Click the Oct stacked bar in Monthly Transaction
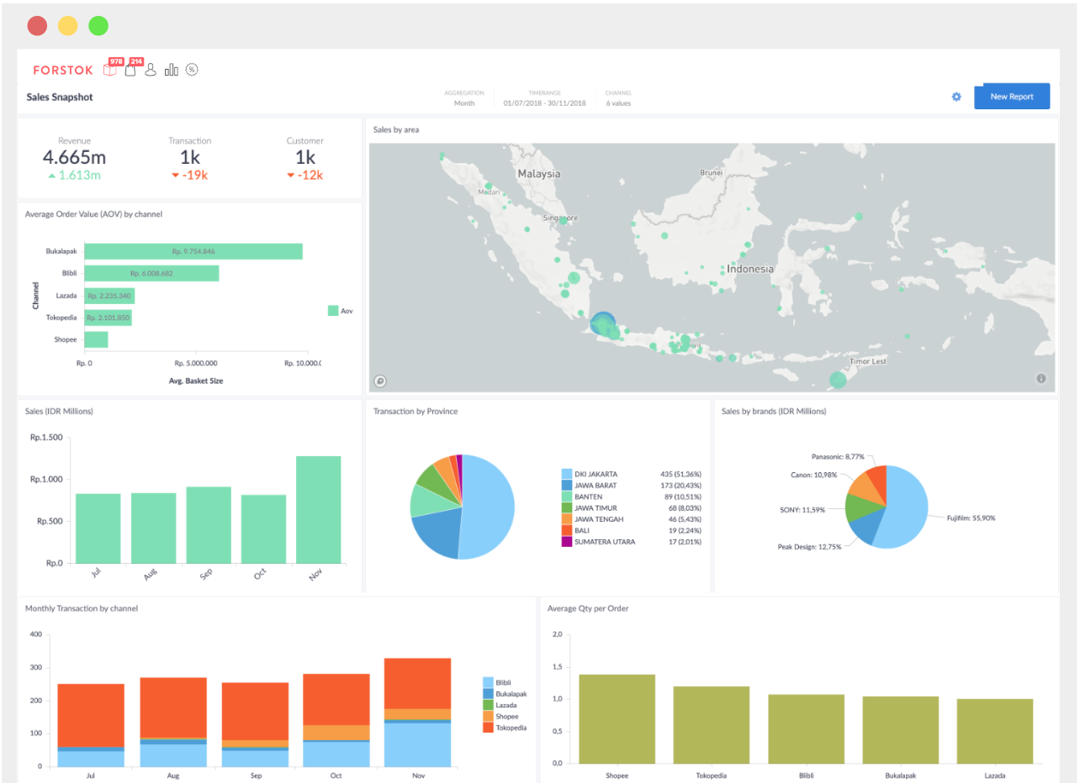Viewport: 1080px width, 783px height. [x=336, y=720]
